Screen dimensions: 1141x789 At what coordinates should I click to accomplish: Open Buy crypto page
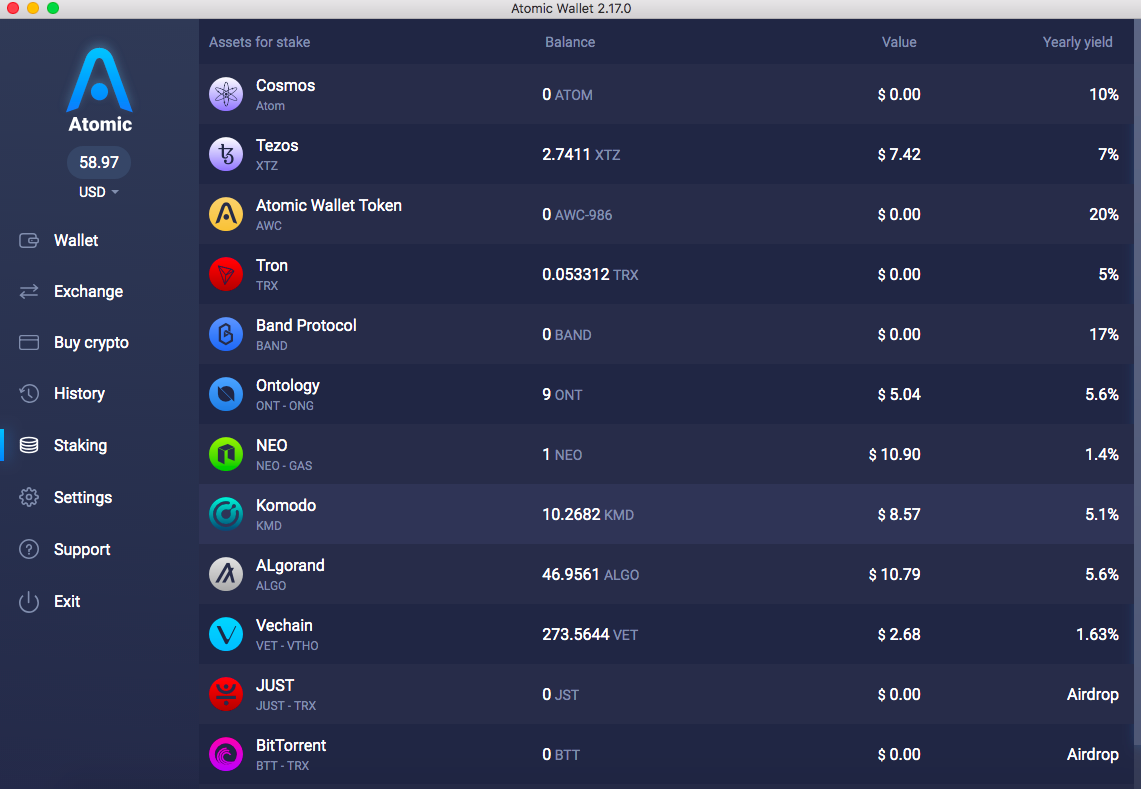(x=91, y=343)
